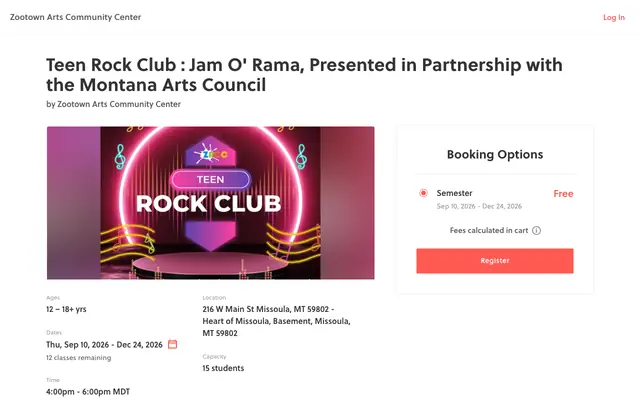
Task: Click the 216 W Main St location address
Action: tap(276, 321)
